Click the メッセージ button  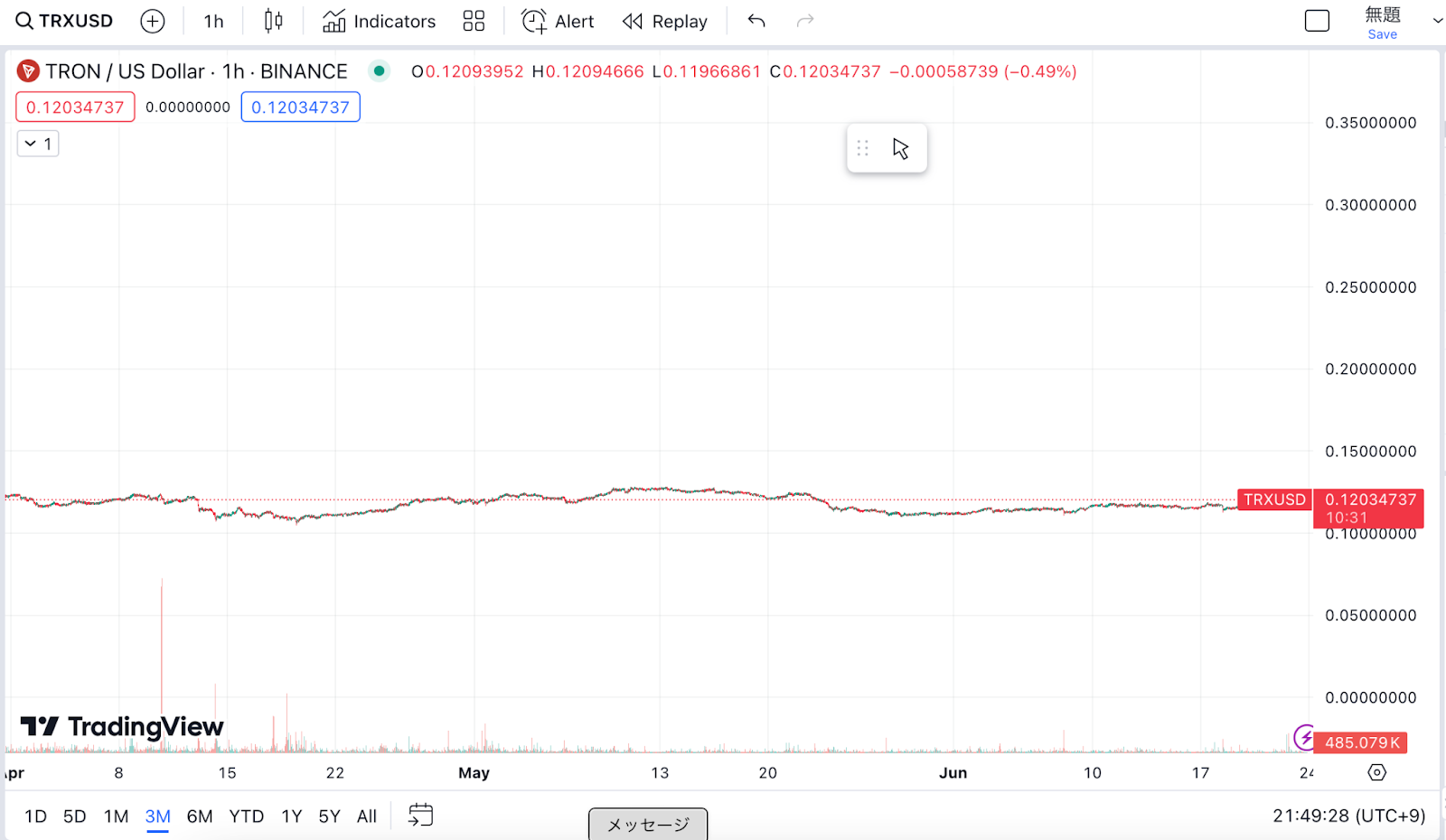coord(648,824)
